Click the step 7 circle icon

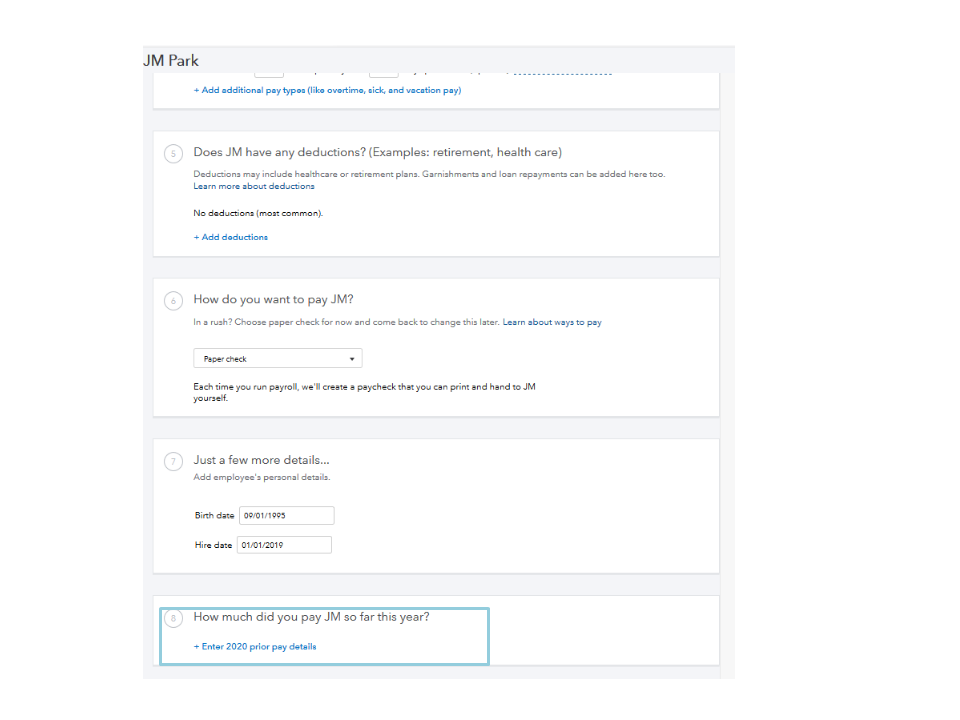173,461
